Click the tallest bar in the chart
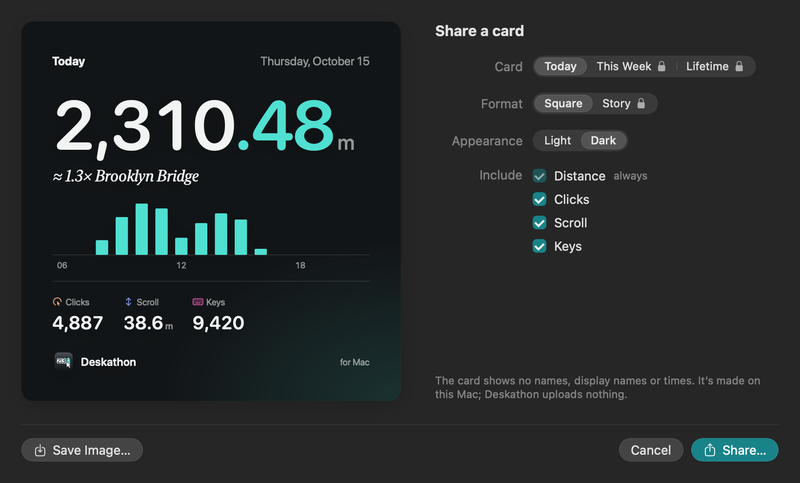Viewport: 800px width, 483px height. tap(141, 229)
